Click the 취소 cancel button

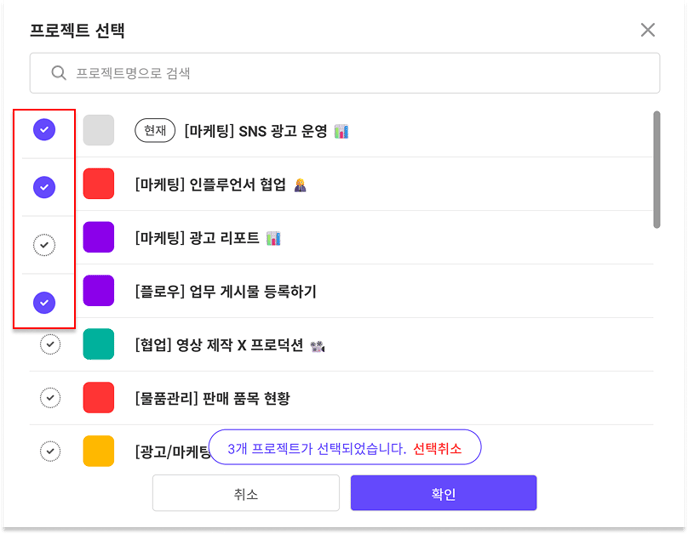click(x=246, y=493)
